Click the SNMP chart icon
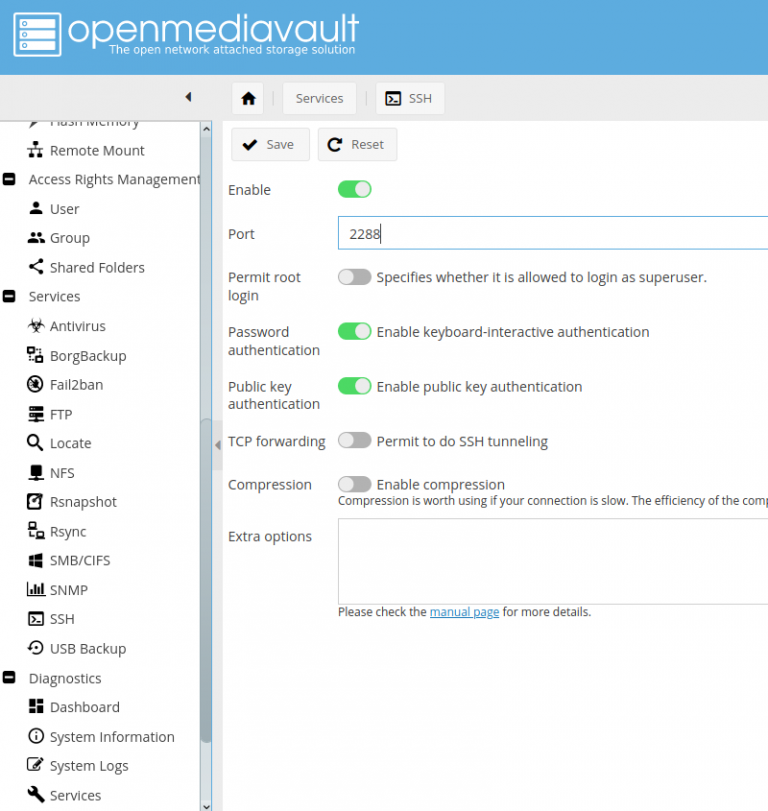The image size is (768, 811). [36, 590]
